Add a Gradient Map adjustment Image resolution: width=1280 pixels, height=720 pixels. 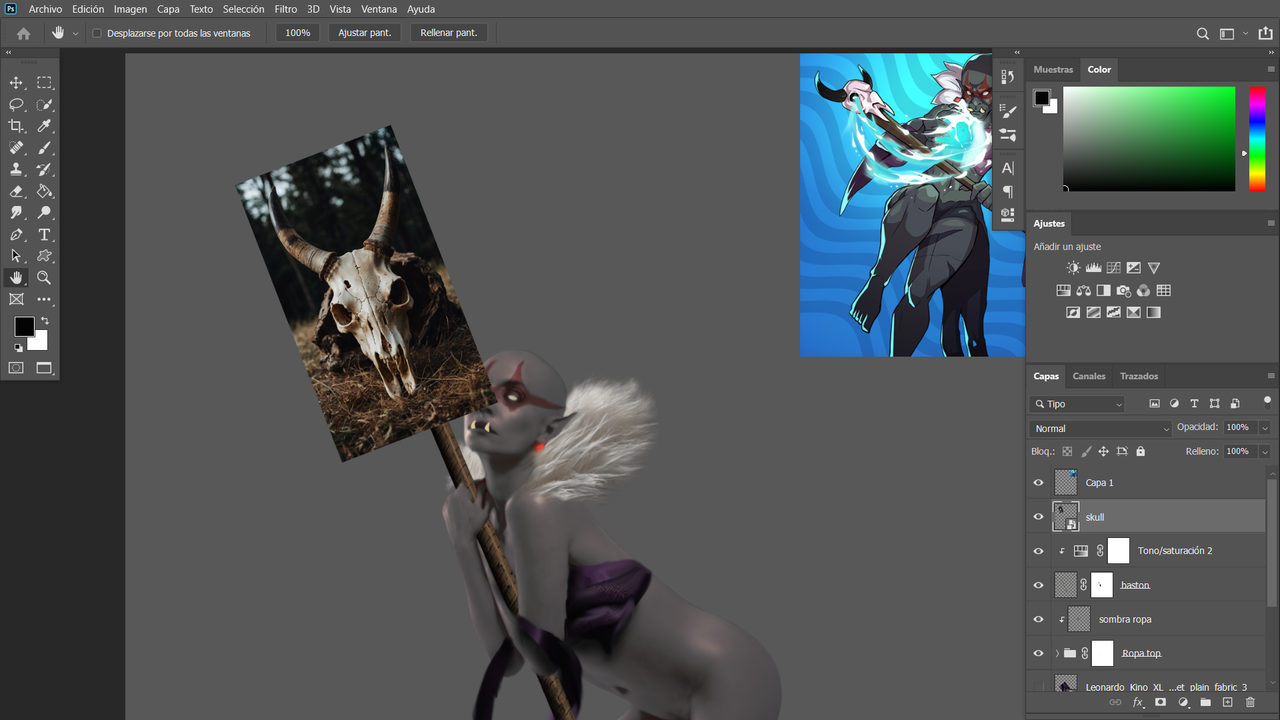point(1153,313)
